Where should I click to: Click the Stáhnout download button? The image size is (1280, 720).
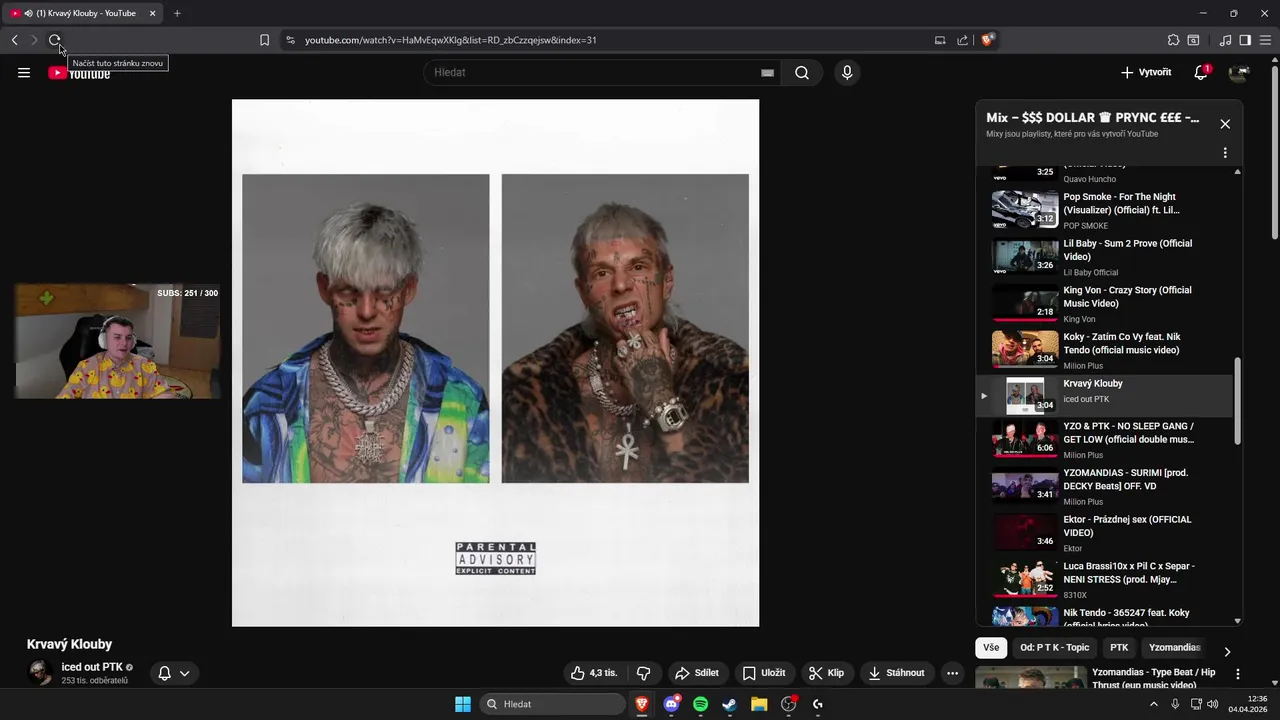[x=897, y=673]
